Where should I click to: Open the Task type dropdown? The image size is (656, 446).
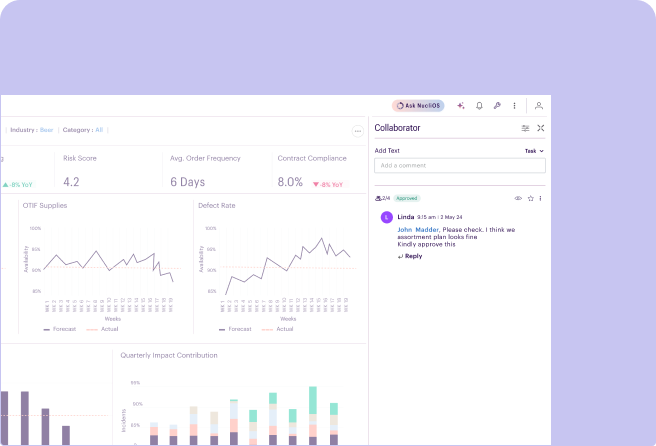pyautogui.click(x=534, y=151)
